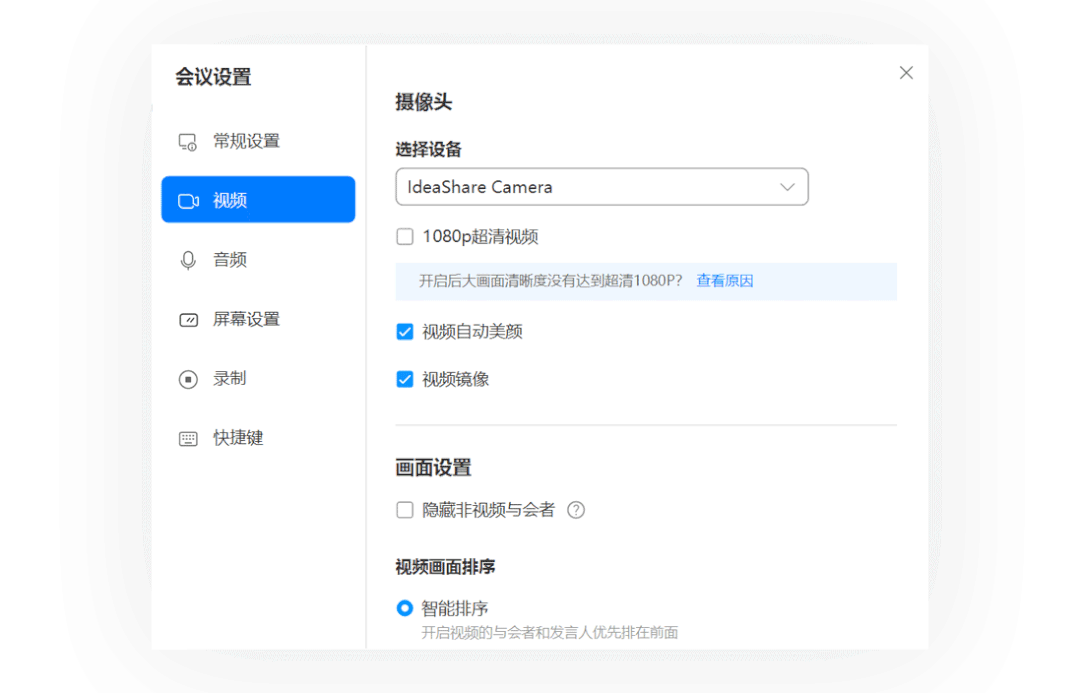Click the 视频 camera icon in sidebar
The width and height of the screenshot is (1080, 693).
[188, 200]
